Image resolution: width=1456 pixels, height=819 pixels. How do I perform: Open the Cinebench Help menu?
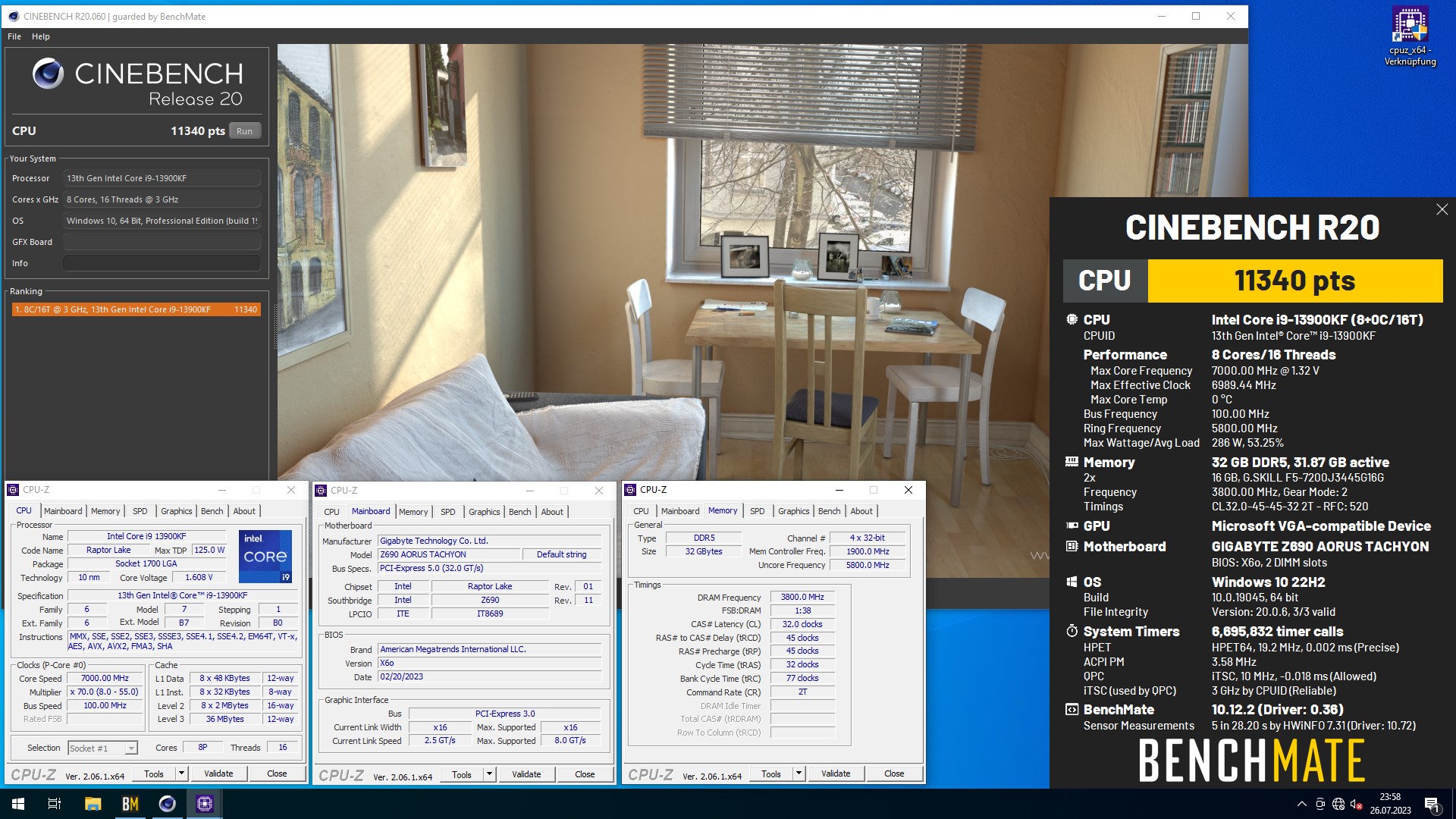click(x=41, y=36)
